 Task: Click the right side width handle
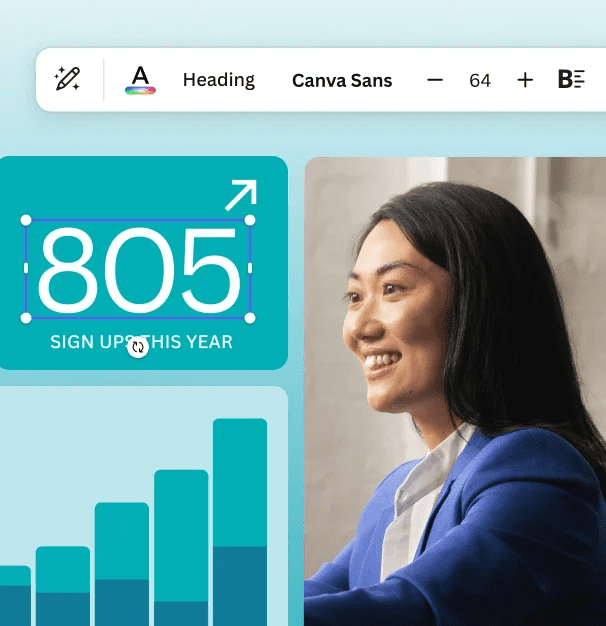point(250,268)
